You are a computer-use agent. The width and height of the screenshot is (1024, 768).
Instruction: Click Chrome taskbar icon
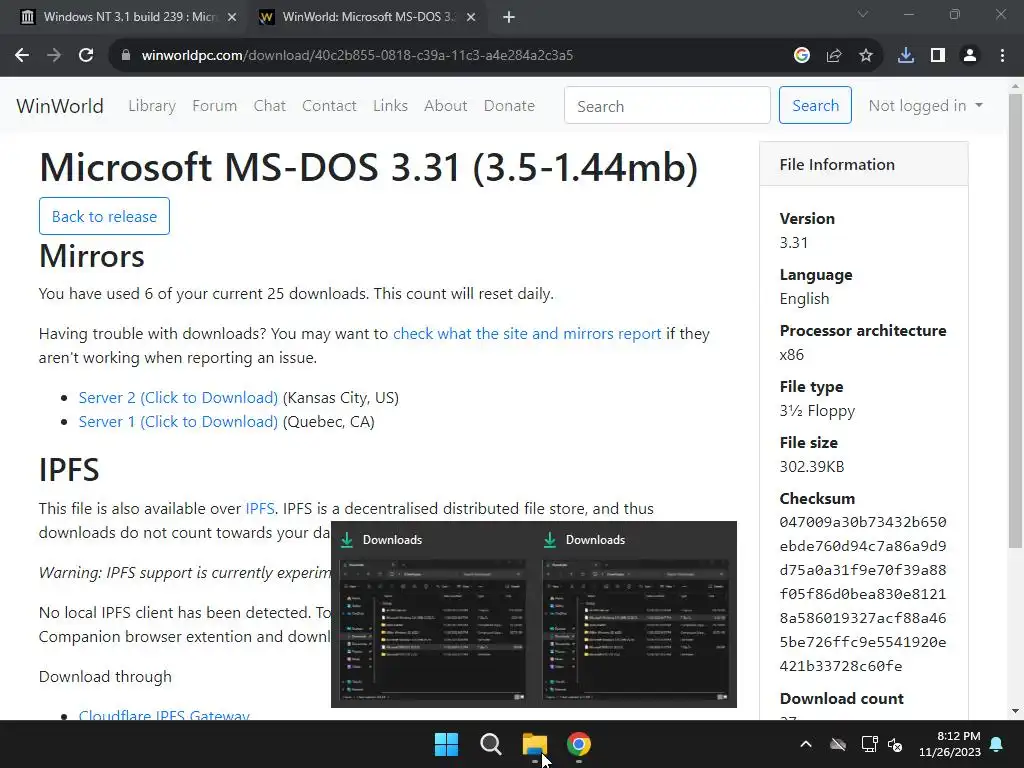pos(579,744)
